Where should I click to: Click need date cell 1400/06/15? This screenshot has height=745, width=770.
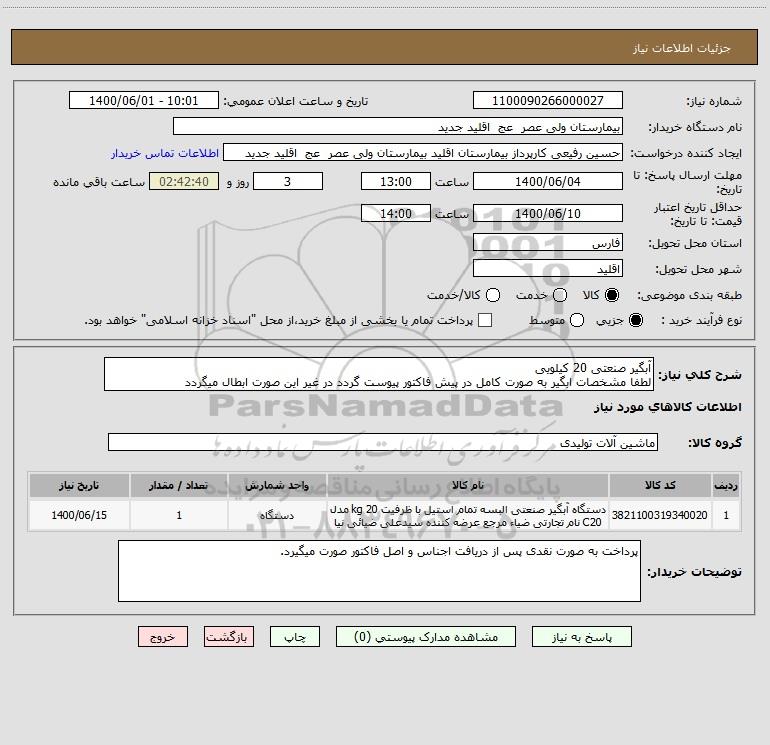79,515
